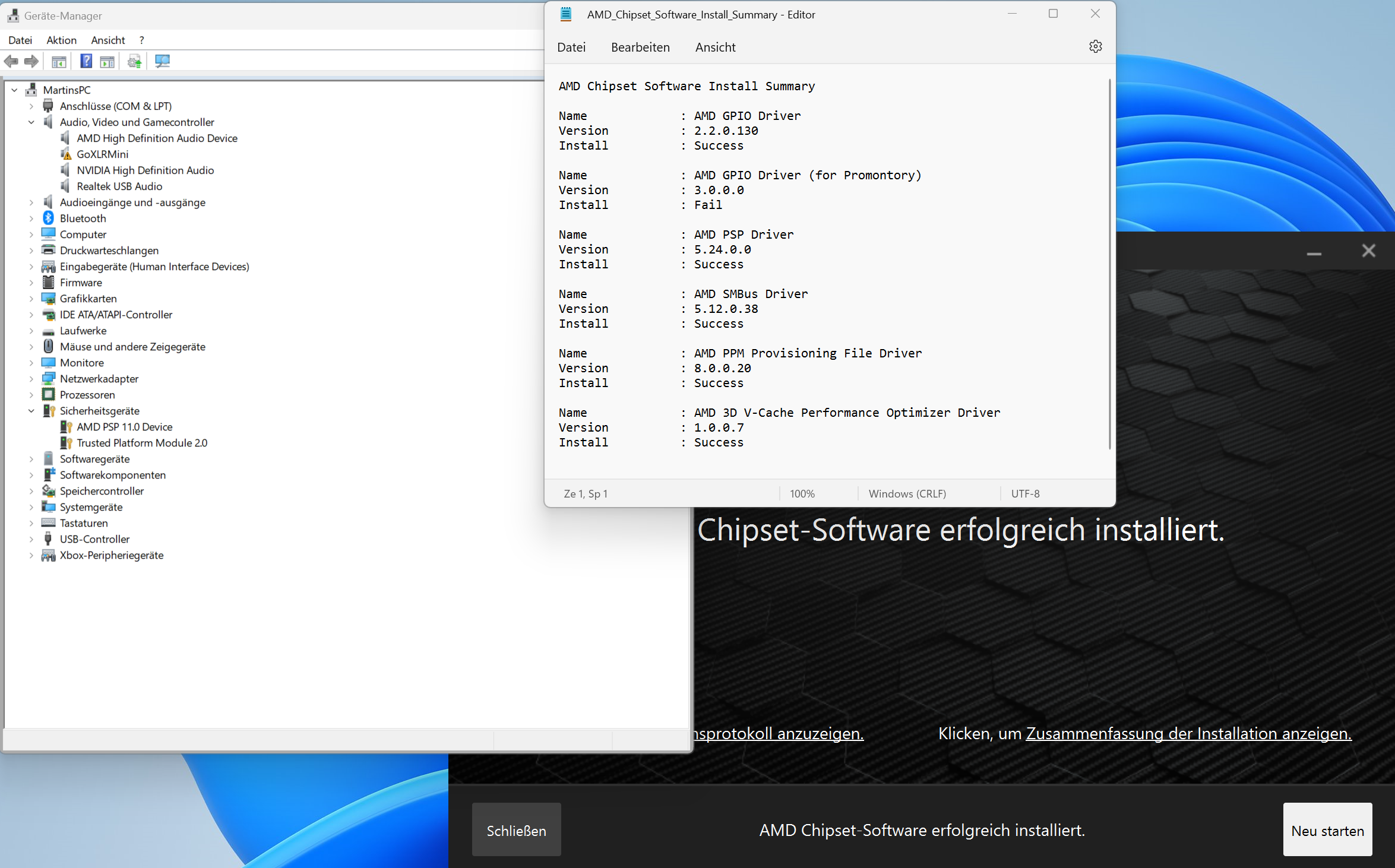This screenshot has height=868, width=1395.
Task: Open the Aktion menu in Geräte-Manager
Action: (61, 40)
